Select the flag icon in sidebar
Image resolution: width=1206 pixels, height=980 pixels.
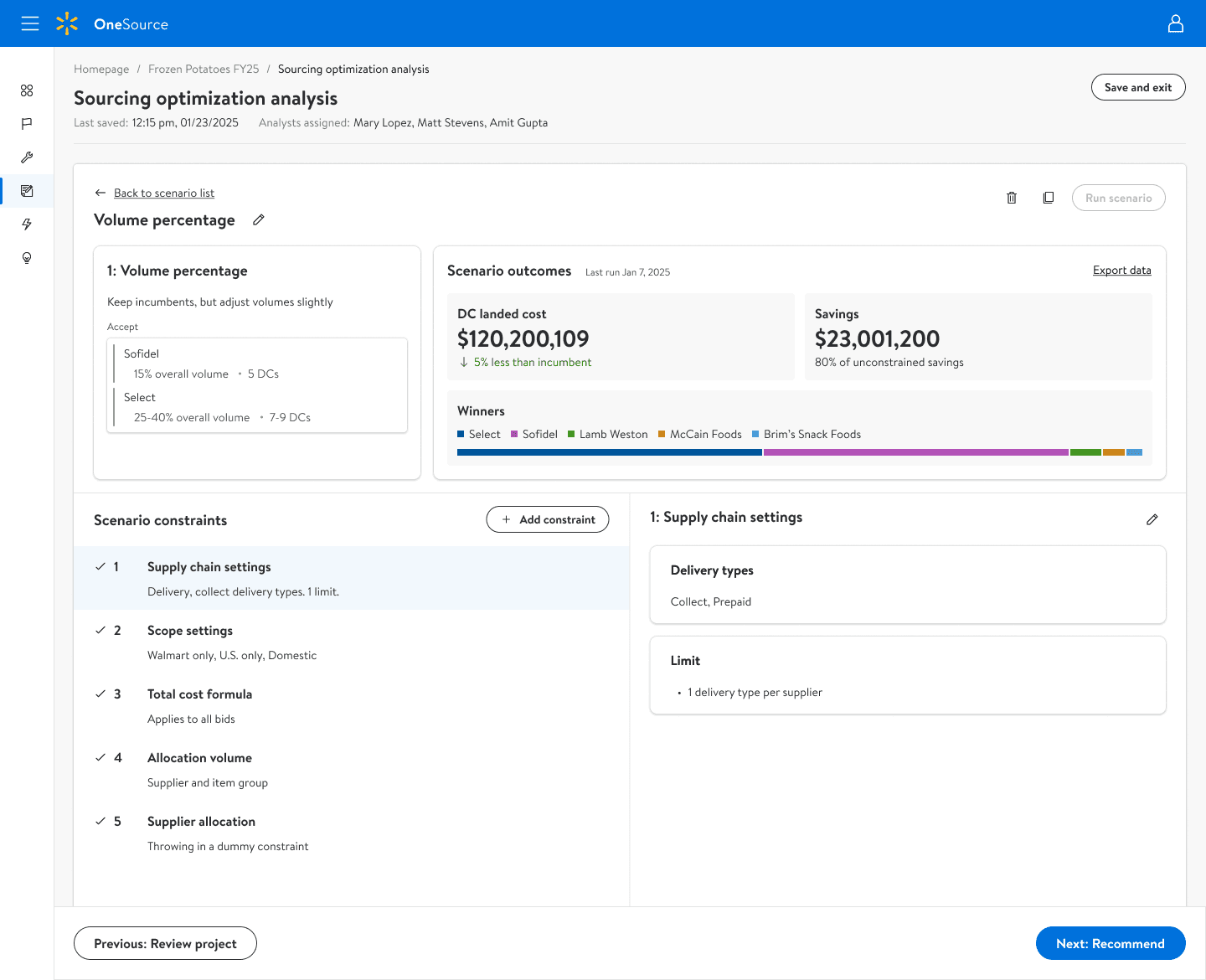pyautogui.click(x=27, y=124)
